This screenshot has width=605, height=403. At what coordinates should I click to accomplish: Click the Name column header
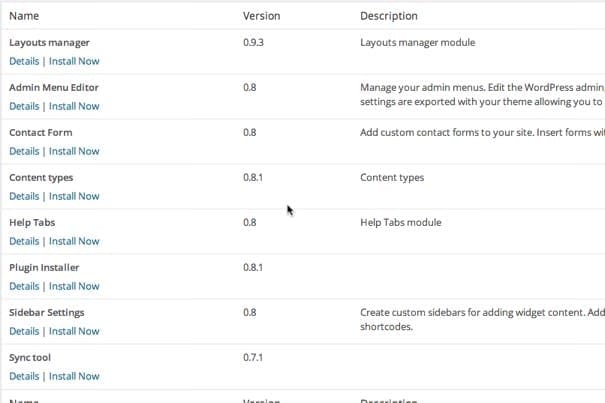click(x=24, y=16)
